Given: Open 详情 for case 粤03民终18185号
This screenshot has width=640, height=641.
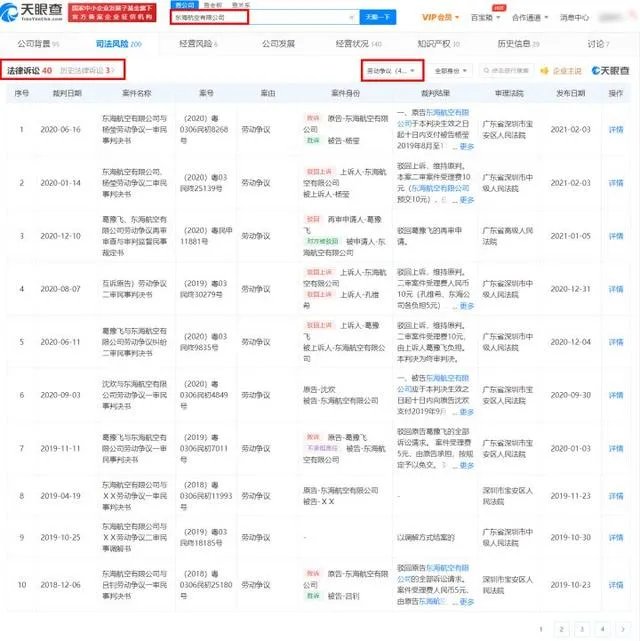Looking at the screenshot, I should click(616, 537).
